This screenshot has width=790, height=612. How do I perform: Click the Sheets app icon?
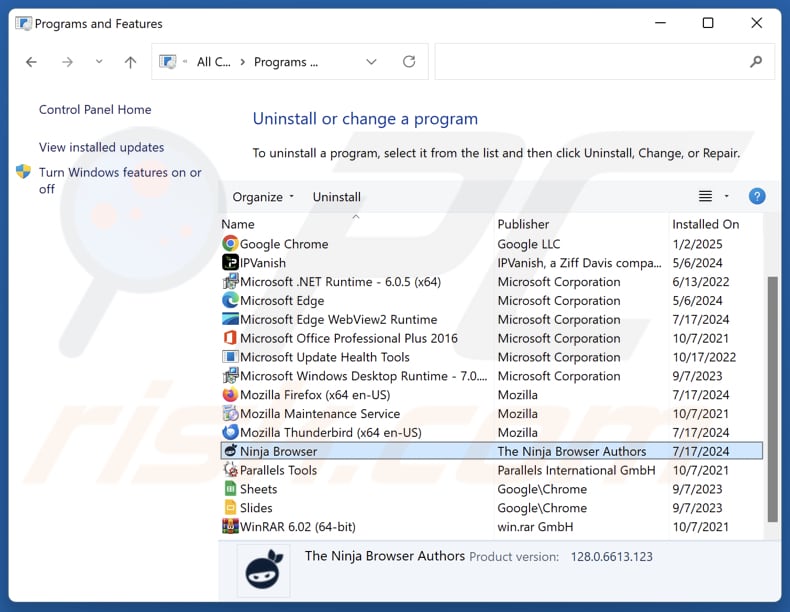[x=230, y=489]
